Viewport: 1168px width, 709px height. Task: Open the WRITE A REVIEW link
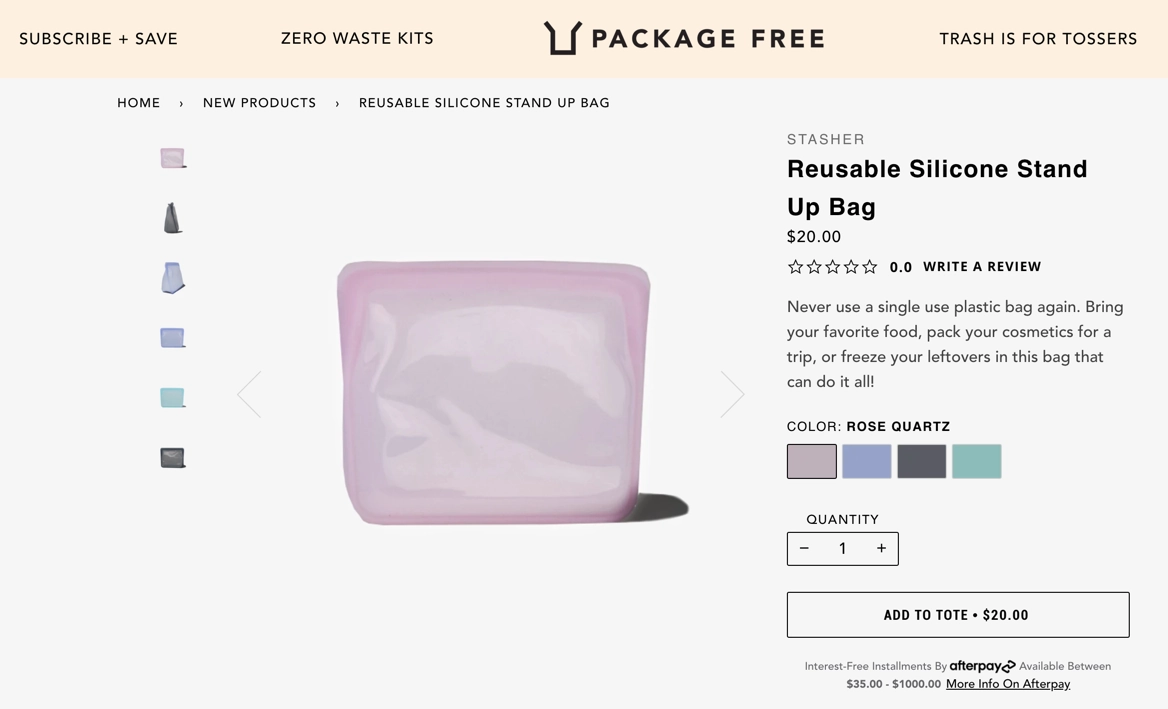(x=982, y=266)
